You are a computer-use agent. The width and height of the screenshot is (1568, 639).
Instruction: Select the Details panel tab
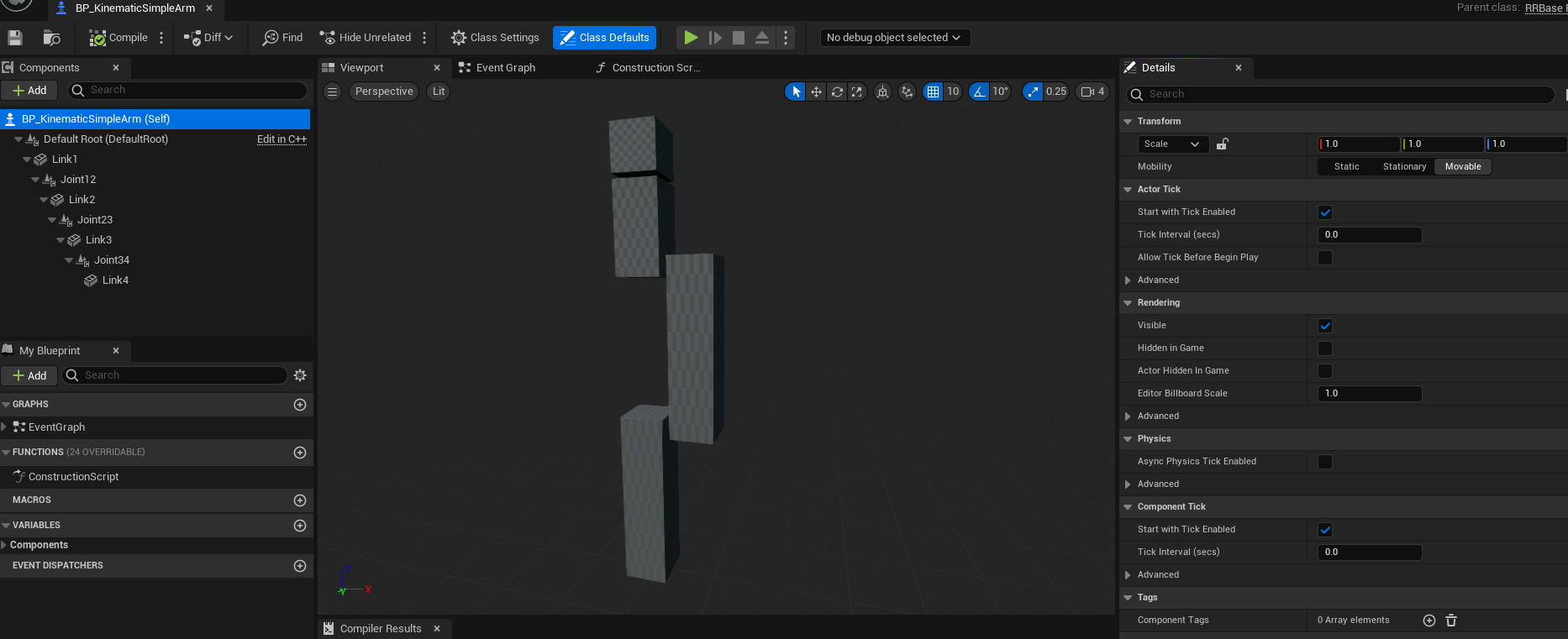pyautogui.click(x=1158, y=68)
